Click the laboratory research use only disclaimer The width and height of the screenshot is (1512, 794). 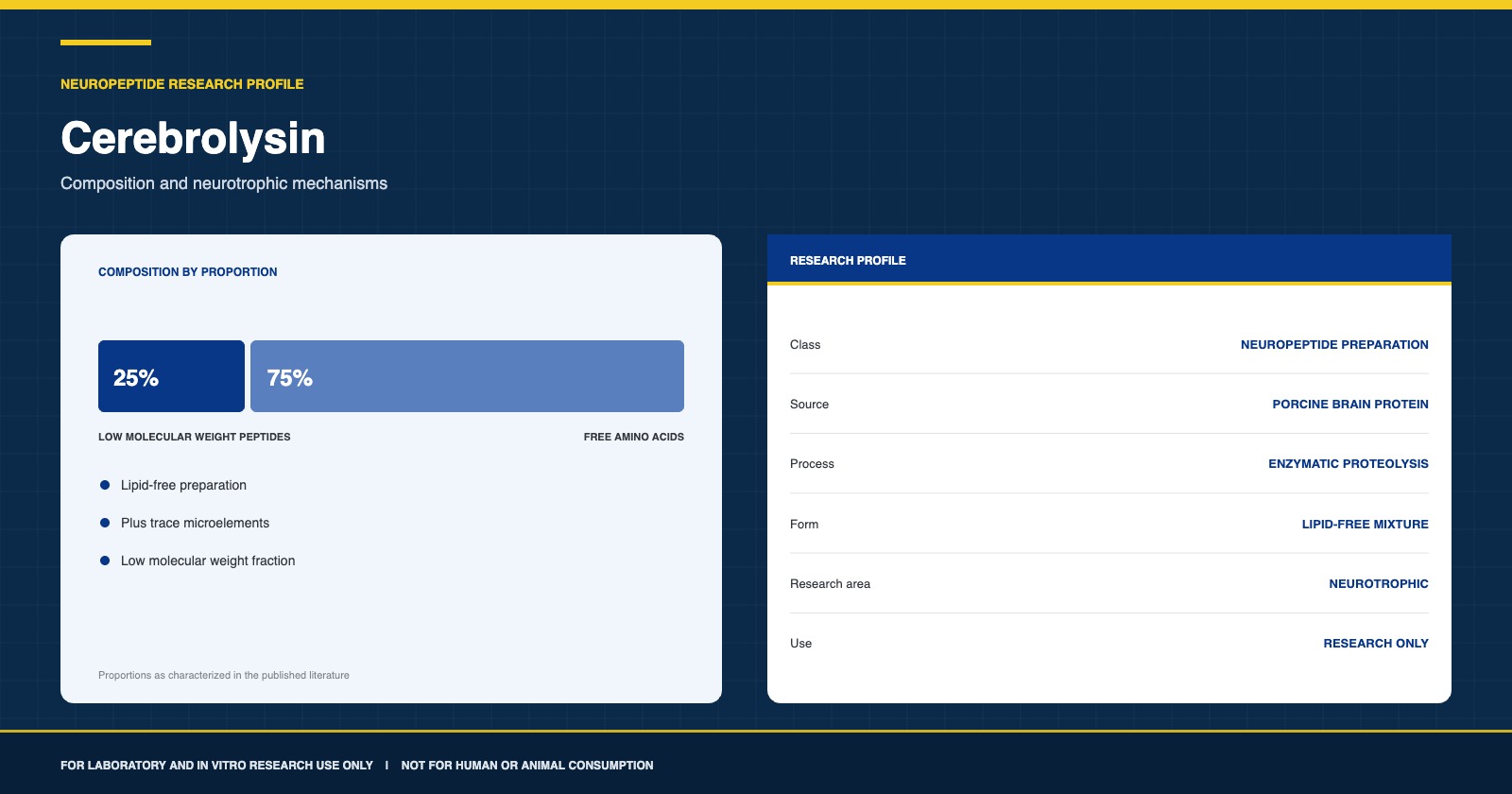coord(216,766)
